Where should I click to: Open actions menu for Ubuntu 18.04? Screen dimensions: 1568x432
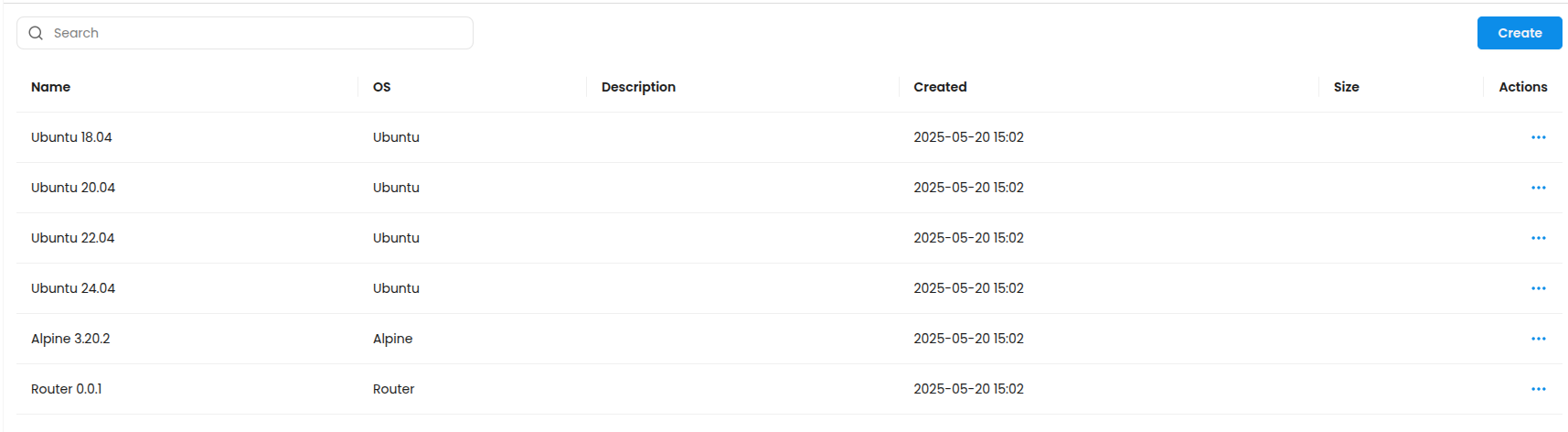pos(1538,137)
